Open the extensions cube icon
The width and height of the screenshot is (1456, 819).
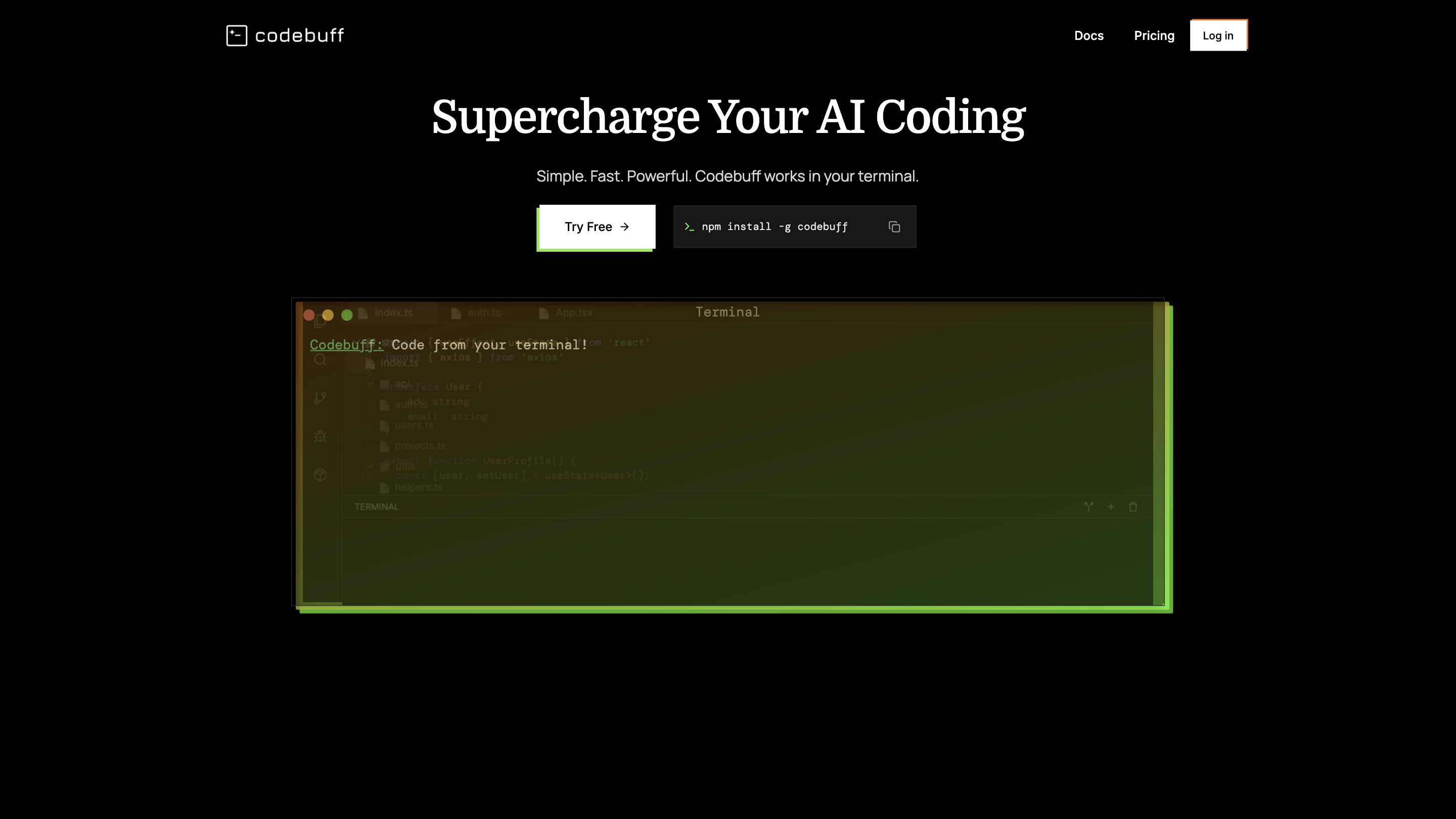(321, 475)
